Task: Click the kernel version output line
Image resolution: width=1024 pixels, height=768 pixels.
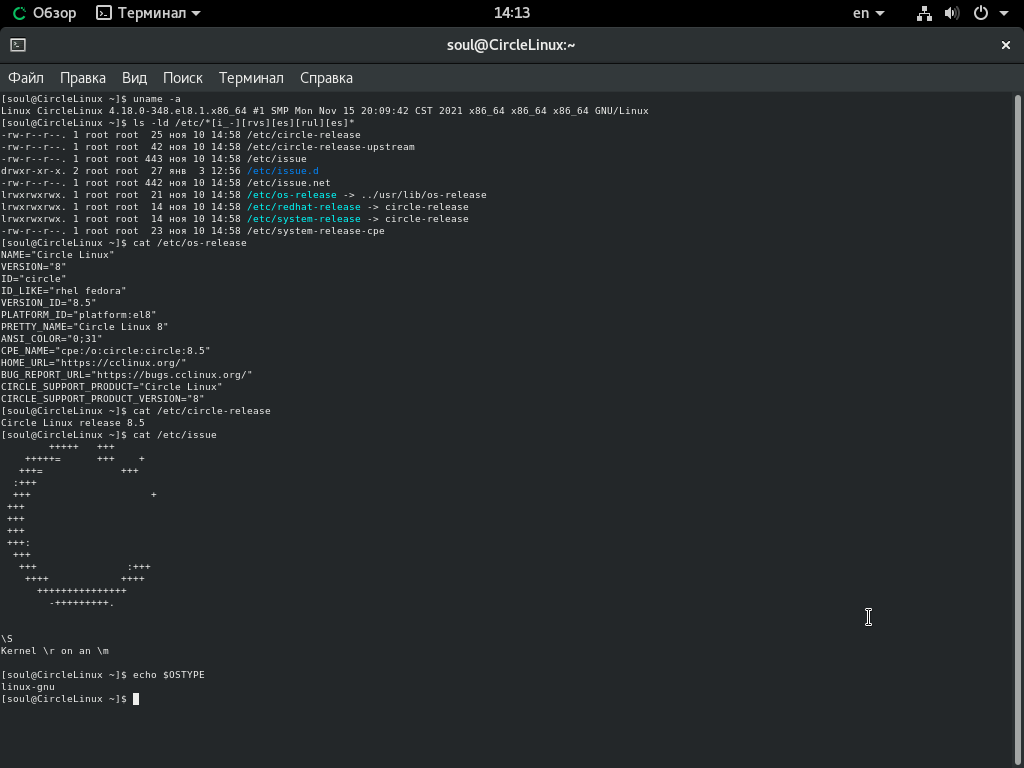Action: (325, 111)
